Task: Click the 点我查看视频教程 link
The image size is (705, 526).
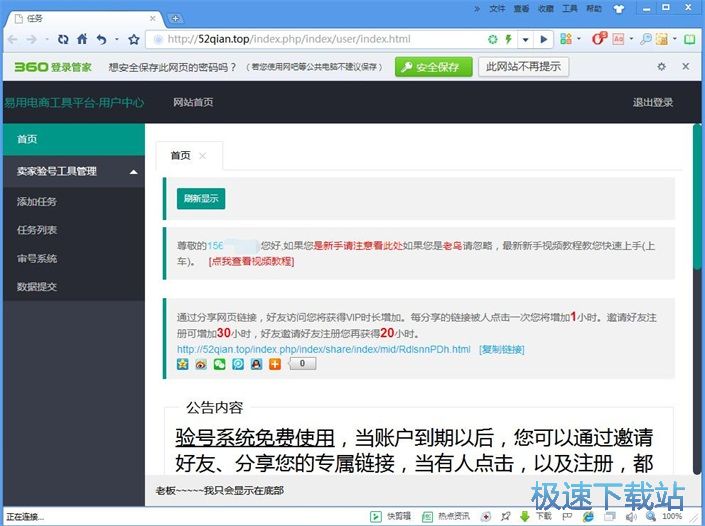Action: point(251,262)
